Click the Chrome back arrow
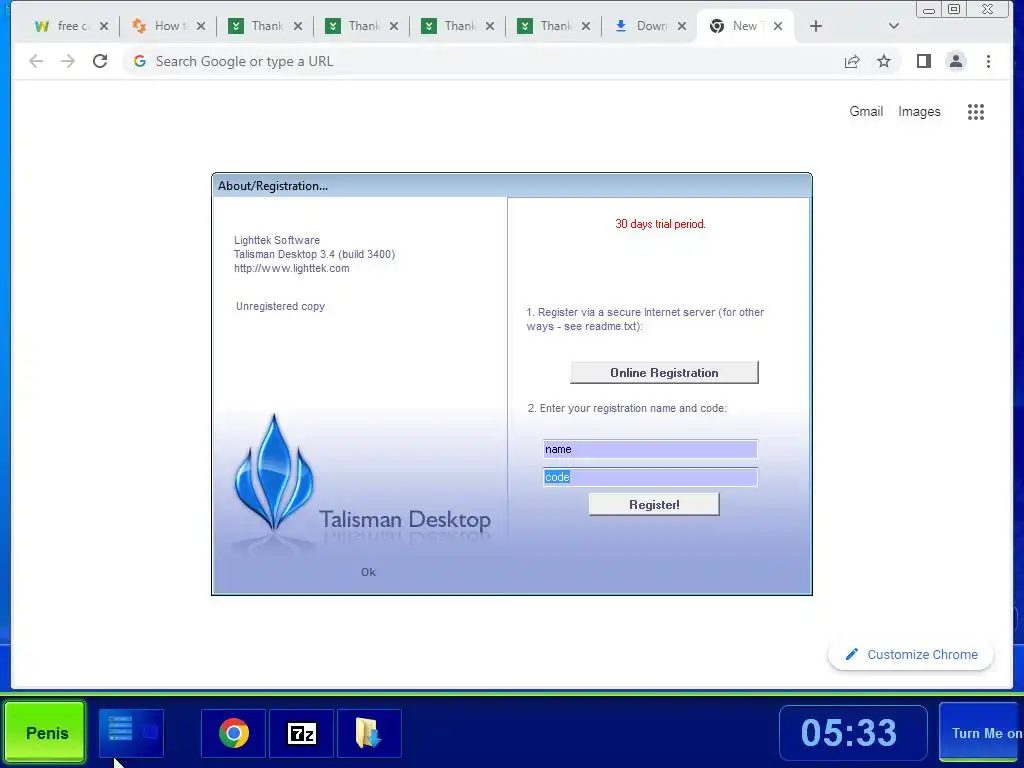Image resolution: width=1024 pixels, height=768 pixels. coord(36,61)
